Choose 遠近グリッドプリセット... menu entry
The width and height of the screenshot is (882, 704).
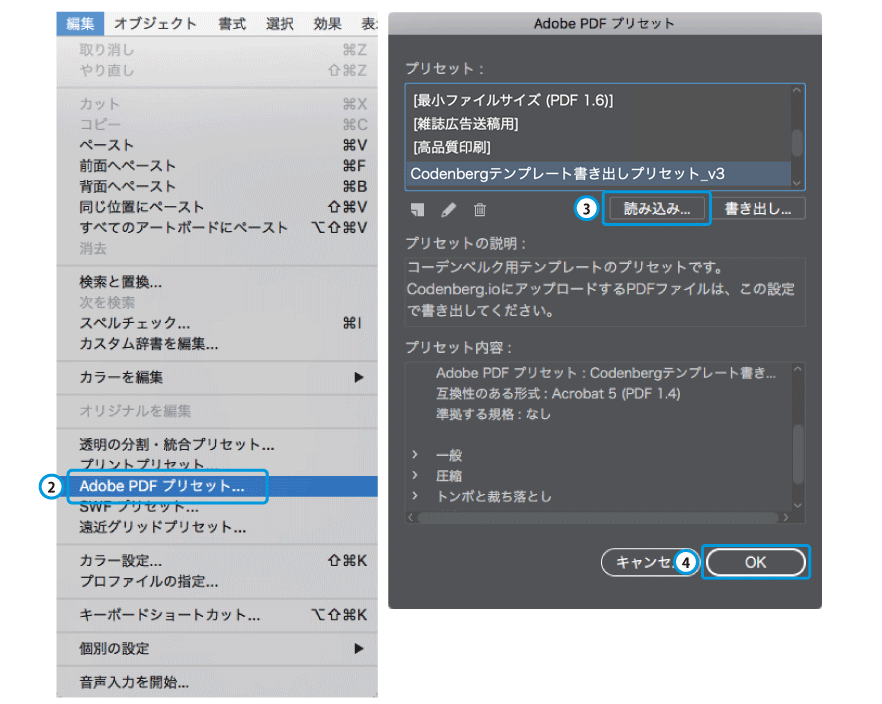[x=217, y=527]
